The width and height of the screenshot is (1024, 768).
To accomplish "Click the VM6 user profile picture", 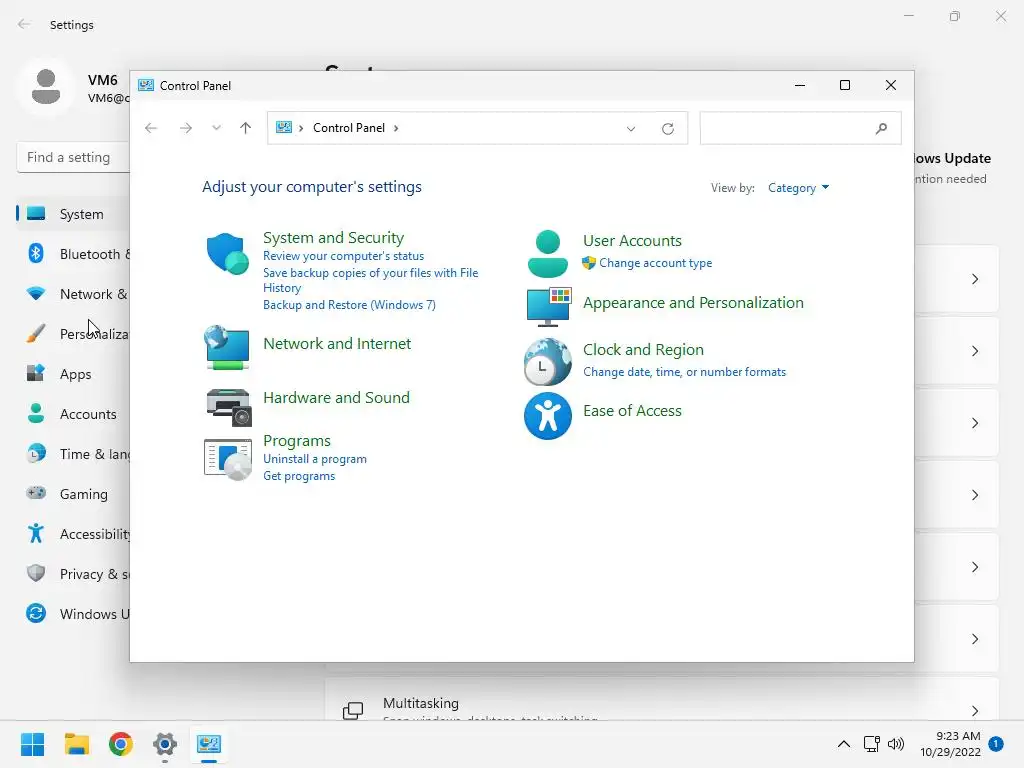I will (46, 87).
